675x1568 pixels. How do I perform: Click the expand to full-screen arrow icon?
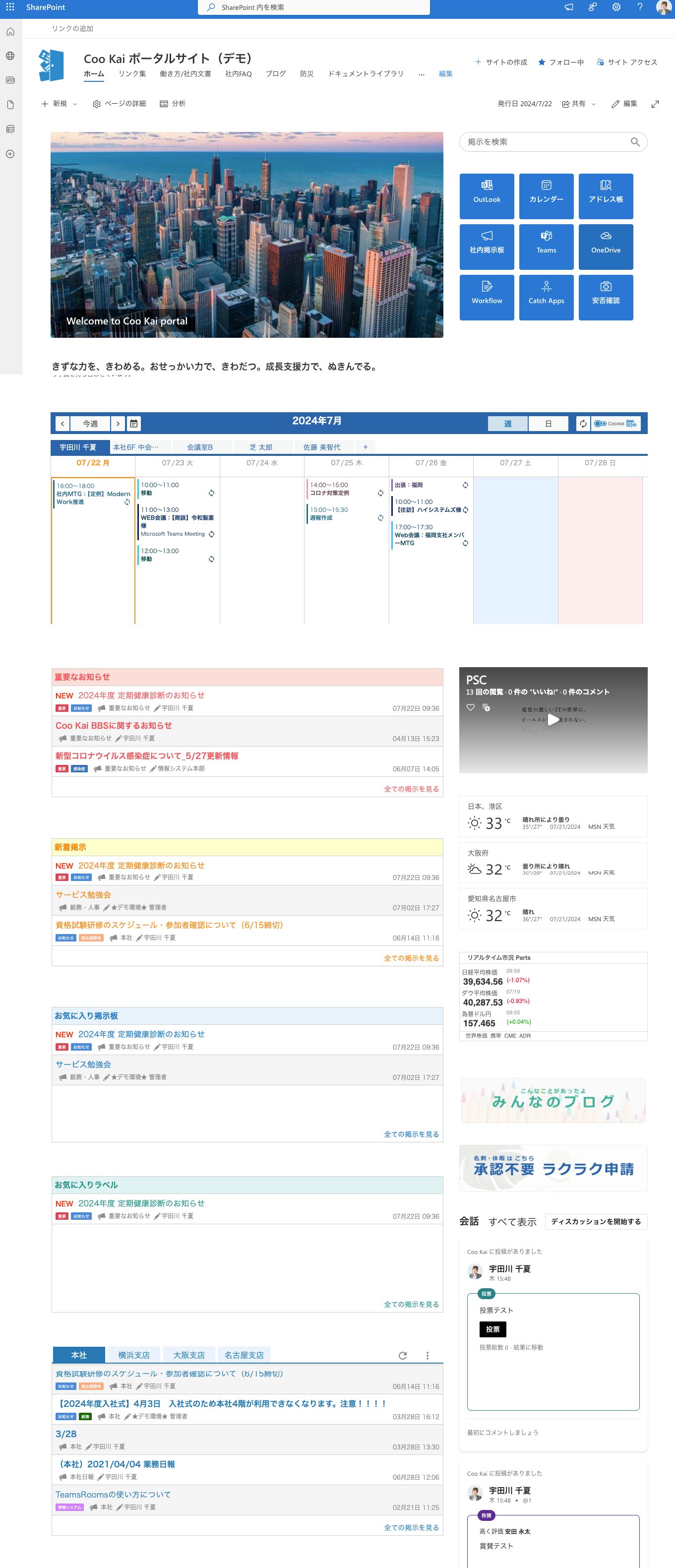coord(655,104)
